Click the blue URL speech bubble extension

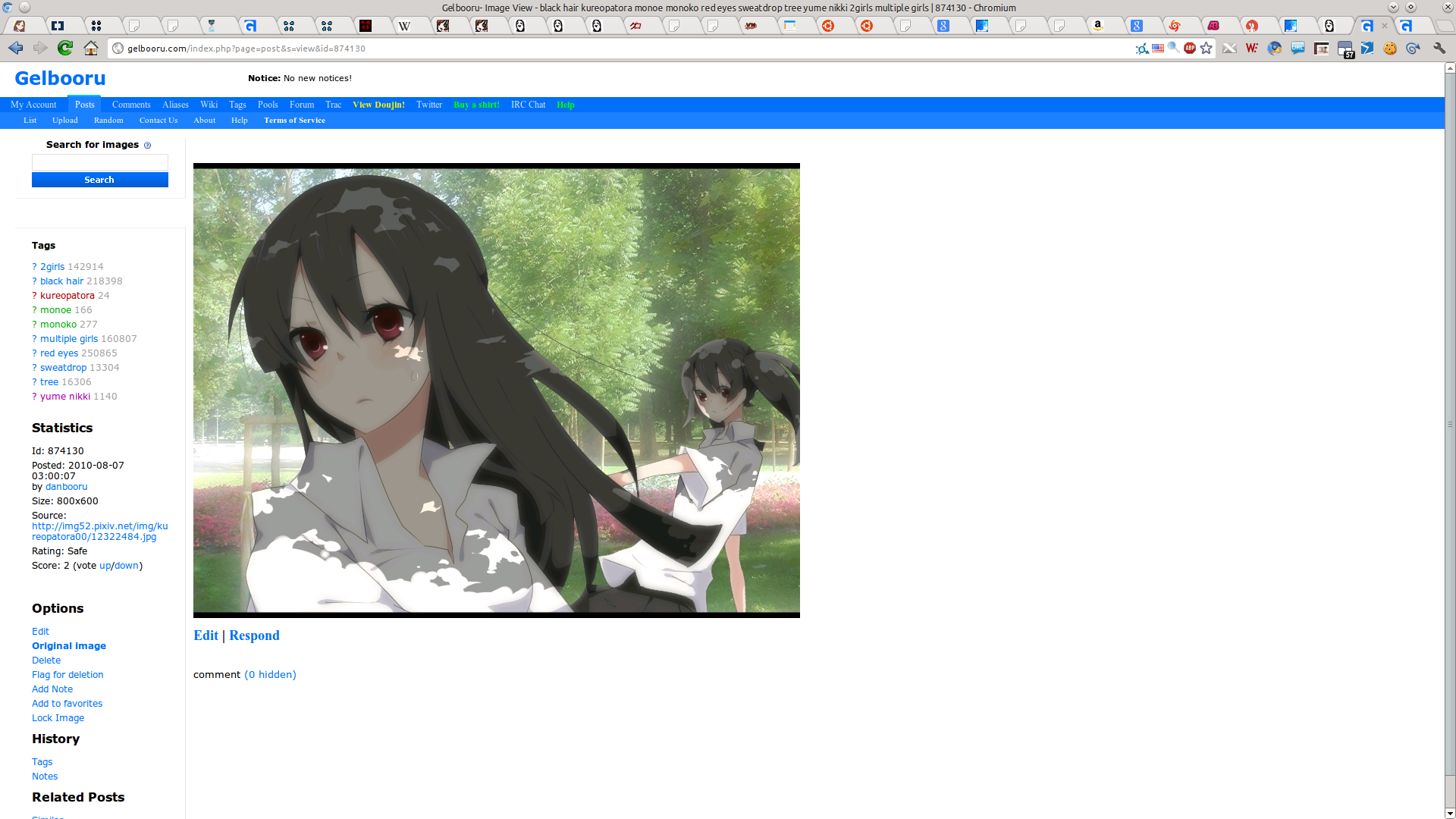click(x=1298, y=48)
